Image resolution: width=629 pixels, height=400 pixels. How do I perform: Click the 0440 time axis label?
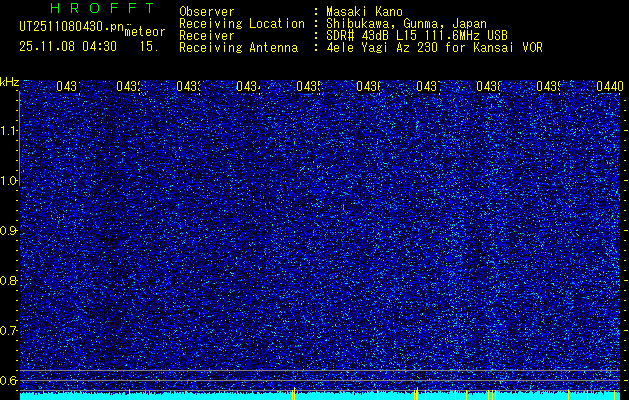click(x=609, y=86)
